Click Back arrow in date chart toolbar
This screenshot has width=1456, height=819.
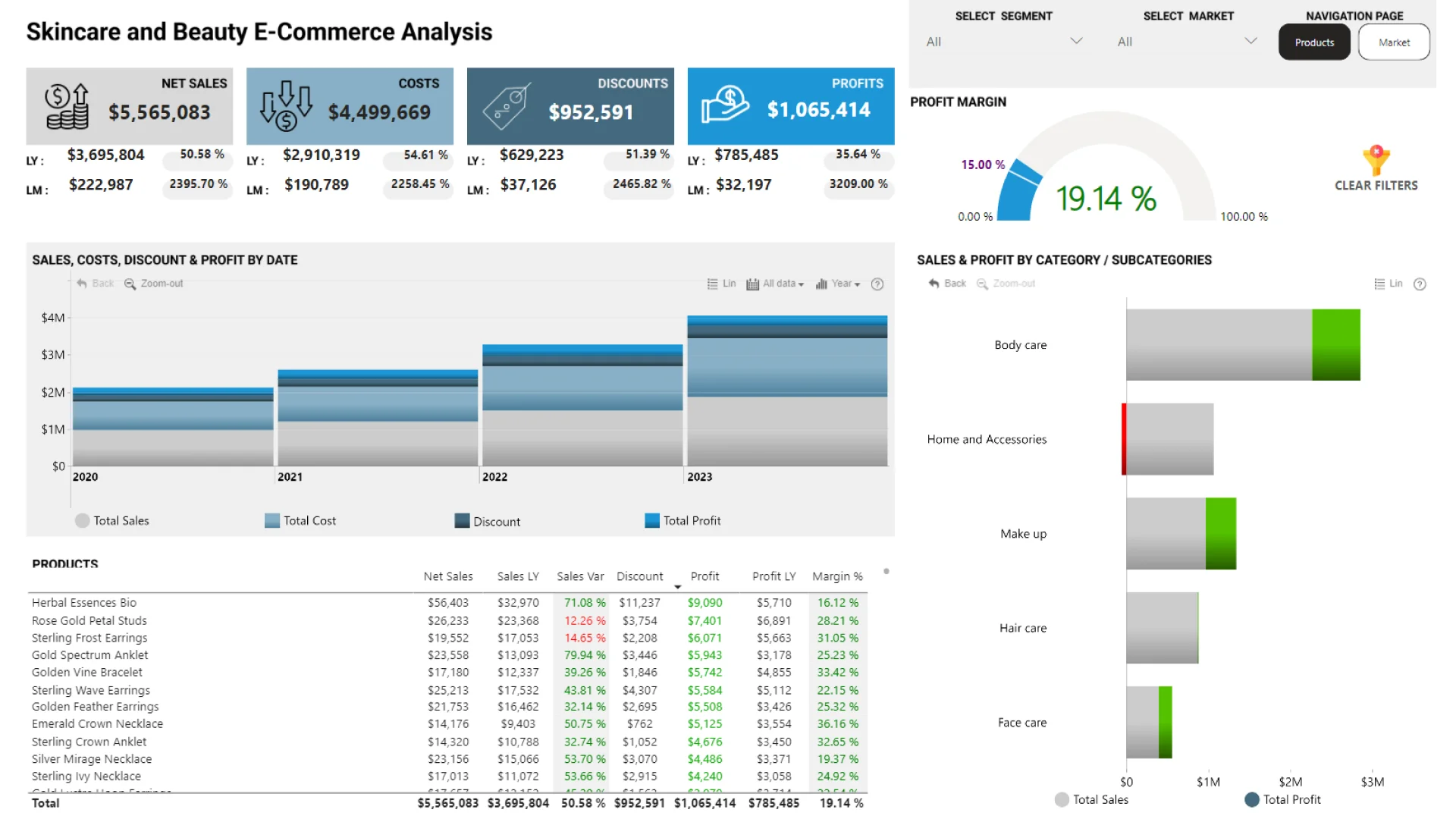pyautogui.click(x=96, y=284)
